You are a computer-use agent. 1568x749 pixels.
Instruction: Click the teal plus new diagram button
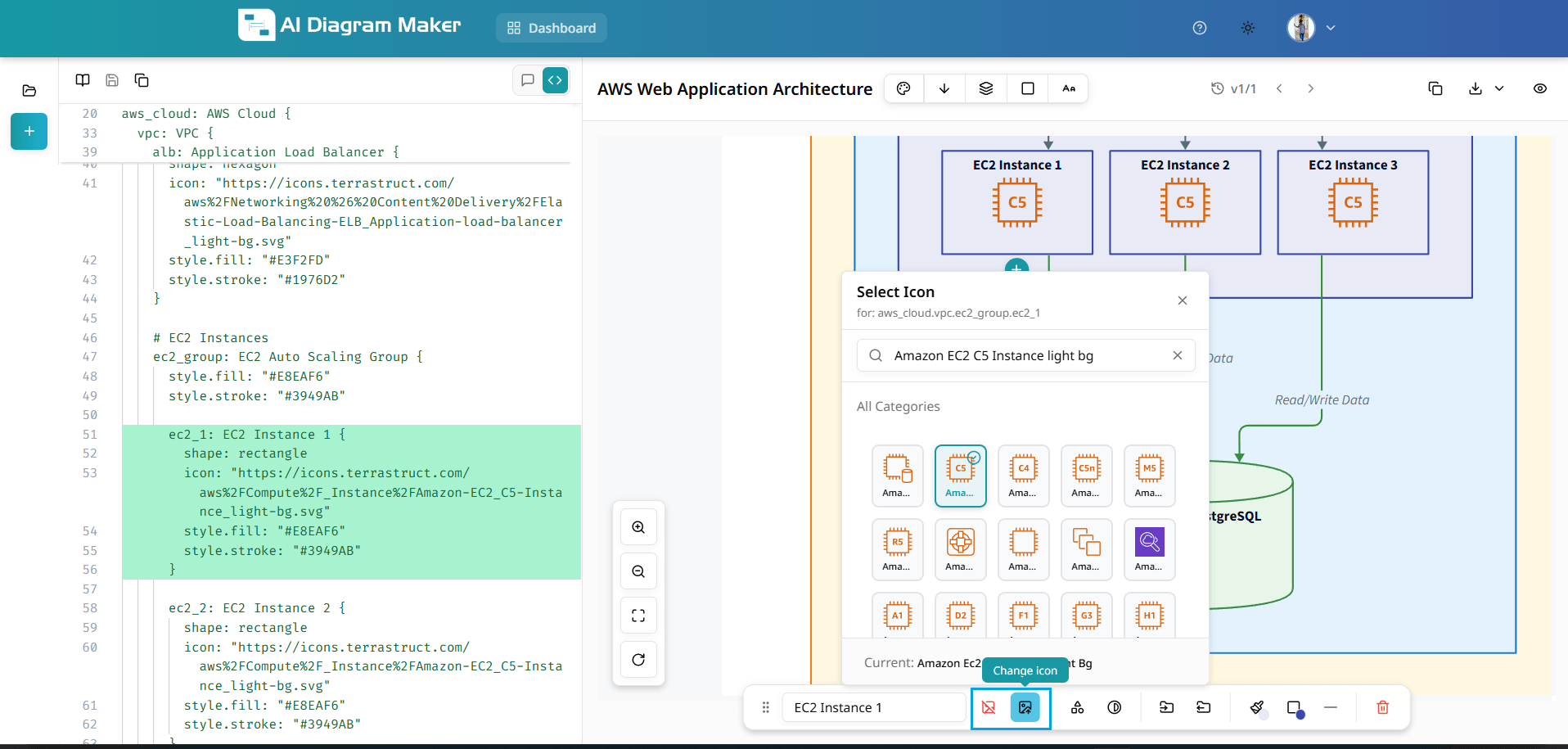pos(29,131)
